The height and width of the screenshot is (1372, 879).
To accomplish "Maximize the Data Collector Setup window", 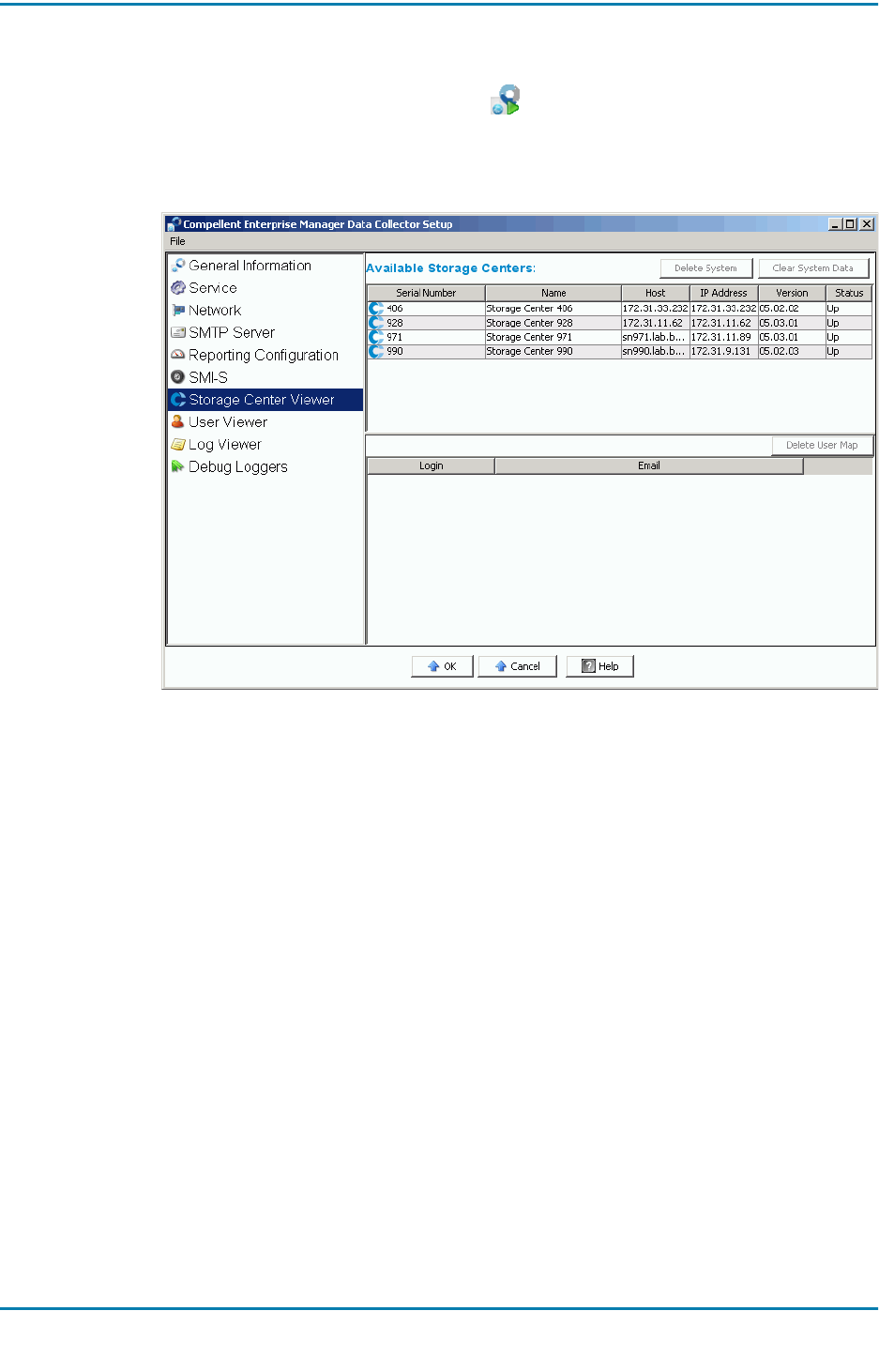I will click(x=850, y=224).
